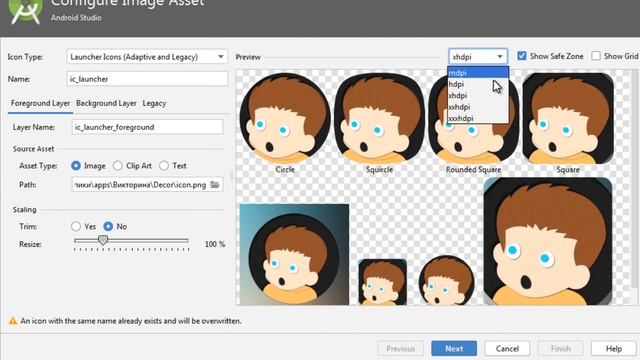The image size is (640, 360).
Task: Click the Help button
Action: coord(613,349)
